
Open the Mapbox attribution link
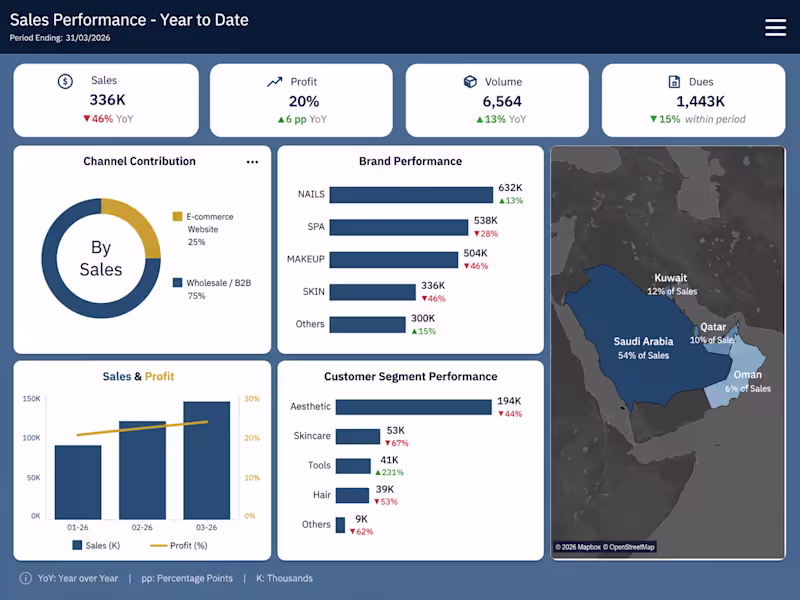578,547
